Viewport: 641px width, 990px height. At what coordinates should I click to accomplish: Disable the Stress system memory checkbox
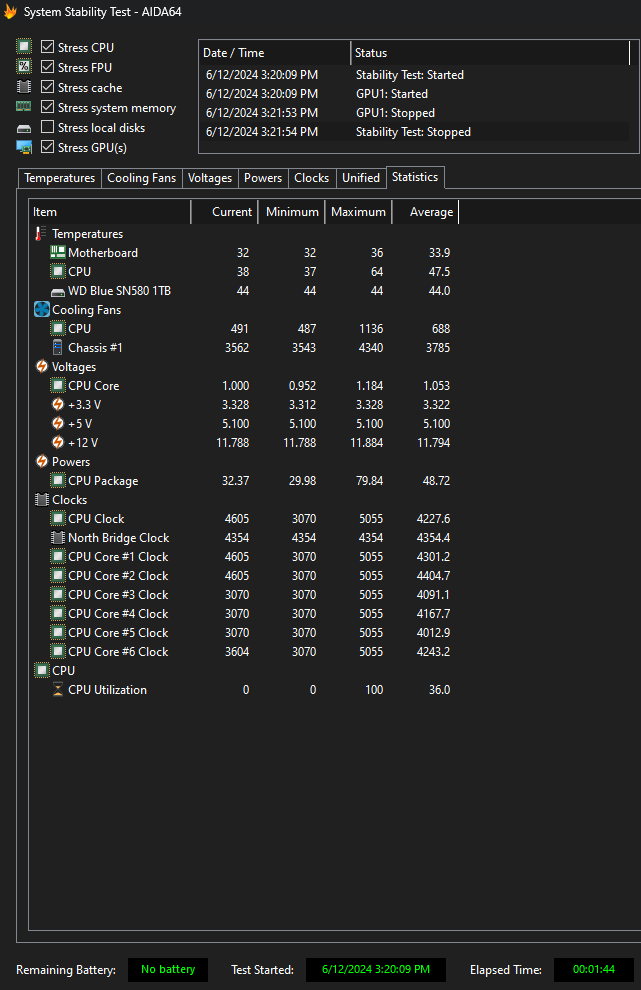pos(48,108)
